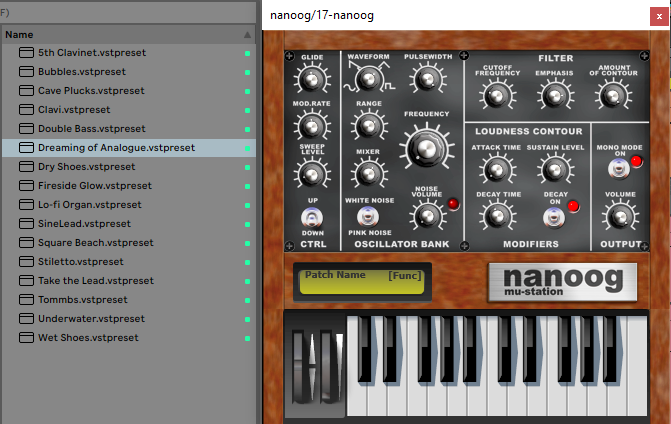This screenshot has height=424, width=671.
Task: Select Cave Plucks.vstpreset
Action: pyautogui.click(x=91, y=91)
